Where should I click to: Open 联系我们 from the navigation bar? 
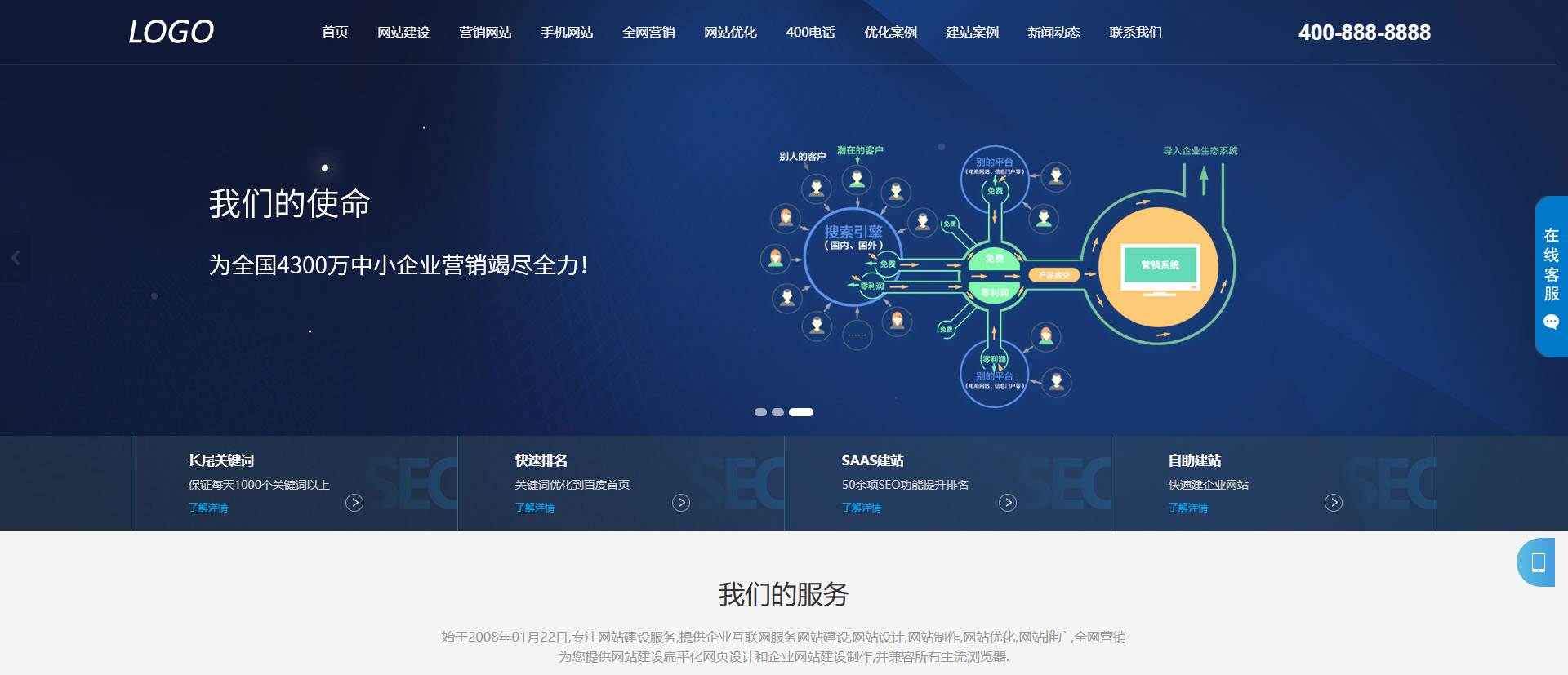[1135, 33]
